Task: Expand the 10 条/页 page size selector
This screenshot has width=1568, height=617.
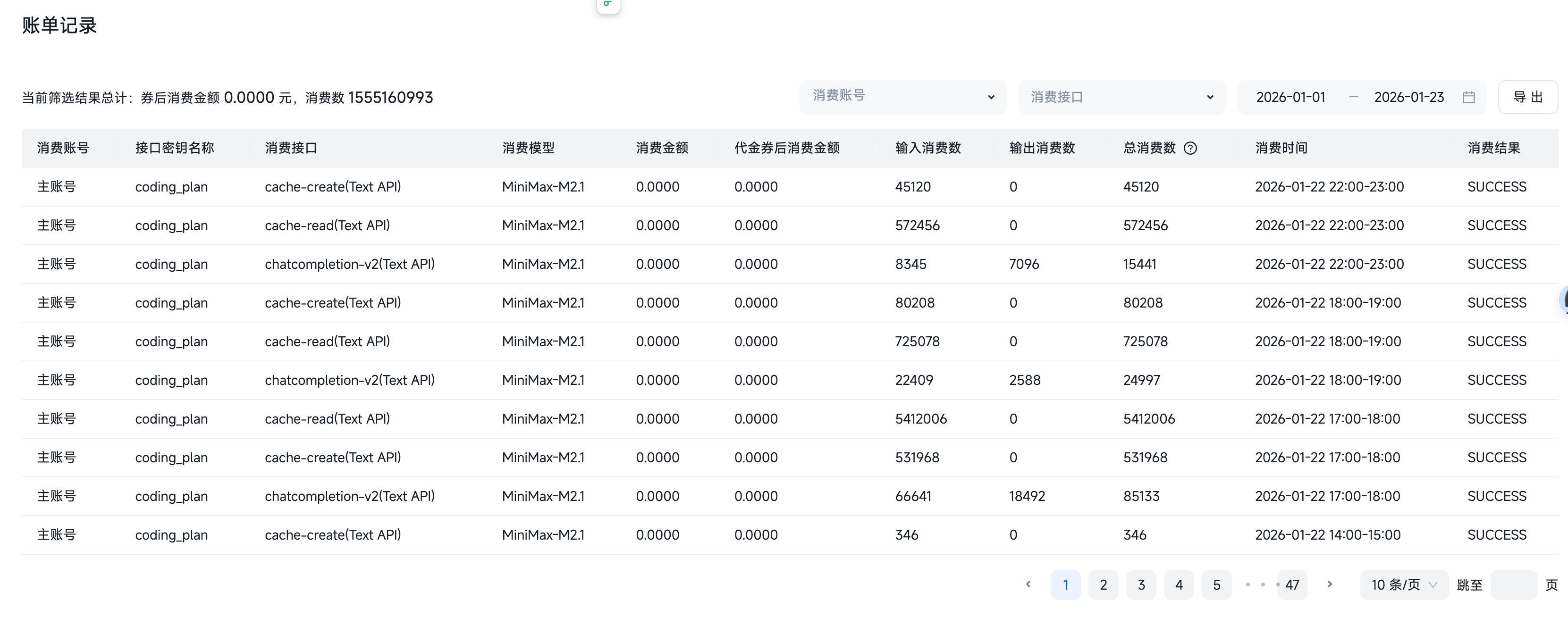Action: click(1403, 585)
